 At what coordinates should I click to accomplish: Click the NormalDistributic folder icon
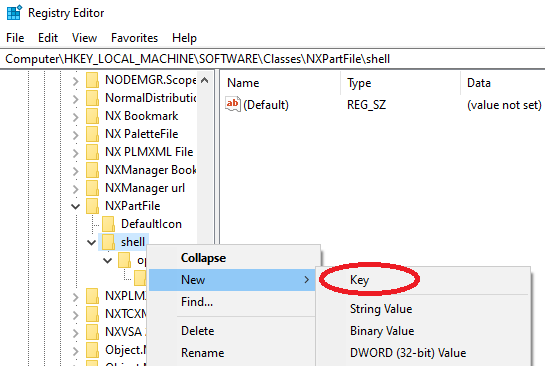92,98
